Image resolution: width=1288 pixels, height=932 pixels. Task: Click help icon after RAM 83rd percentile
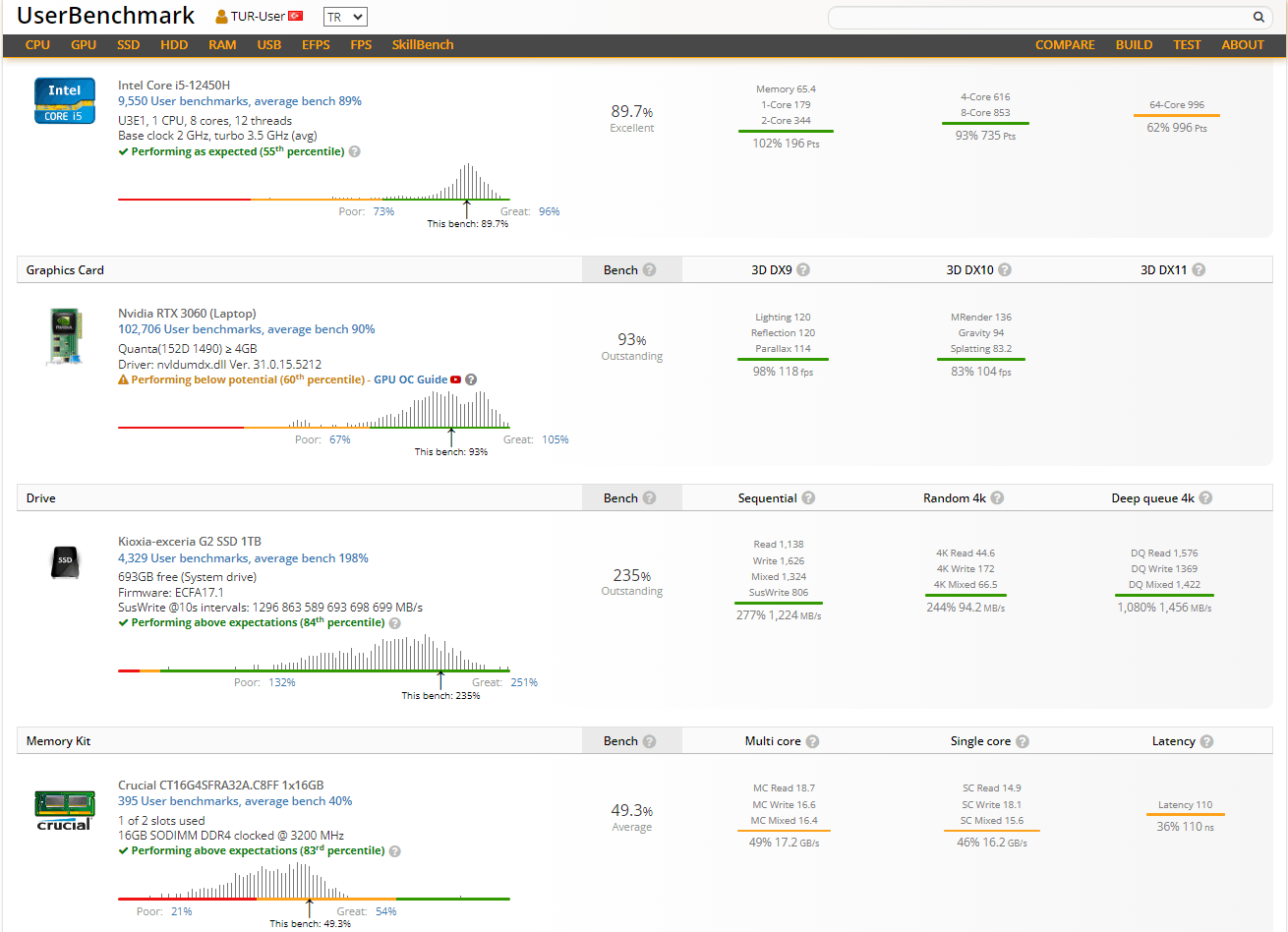pyautogui.click(x=395, y=850)
